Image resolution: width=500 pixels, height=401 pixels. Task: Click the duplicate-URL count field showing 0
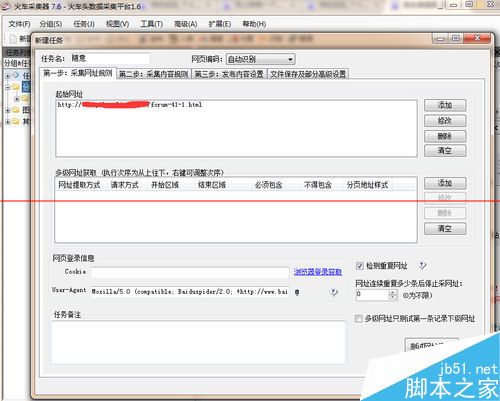click(372, 295)
